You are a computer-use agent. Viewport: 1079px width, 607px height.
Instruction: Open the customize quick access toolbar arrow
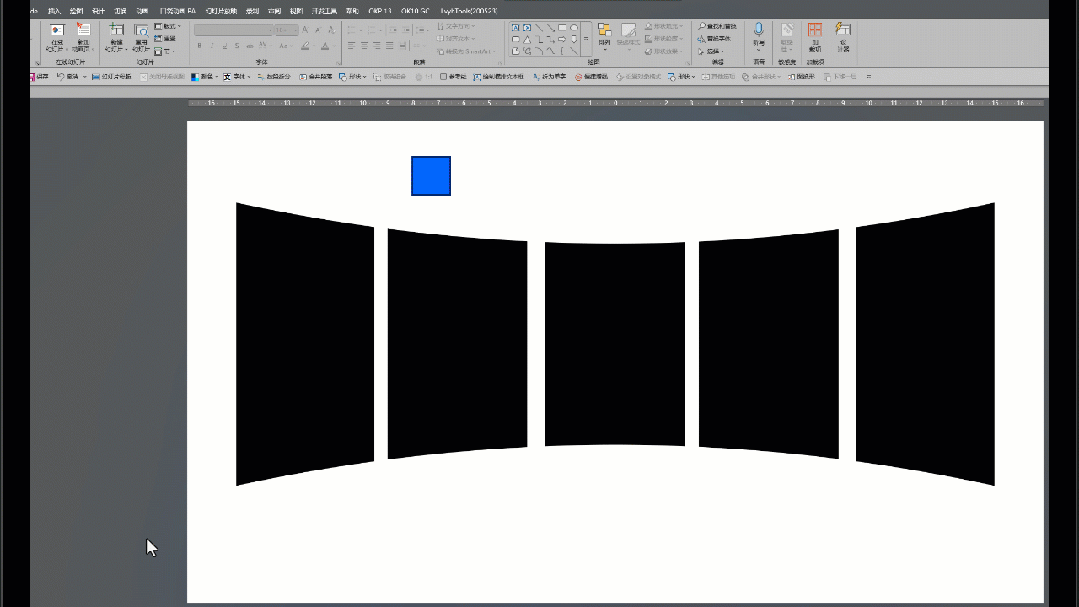click(869, 76)
